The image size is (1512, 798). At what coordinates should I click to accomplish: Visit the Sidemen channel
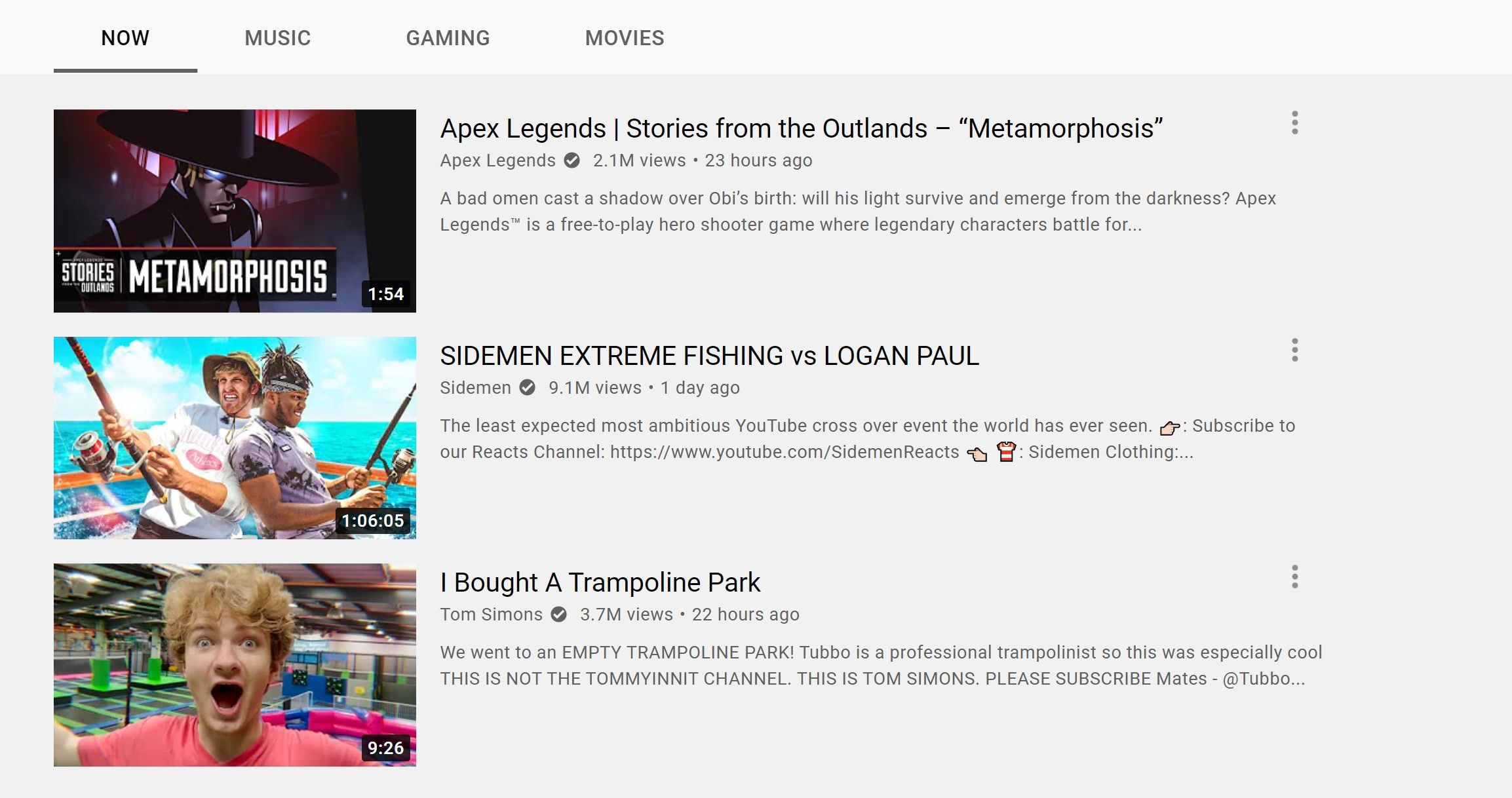[475, 388]
